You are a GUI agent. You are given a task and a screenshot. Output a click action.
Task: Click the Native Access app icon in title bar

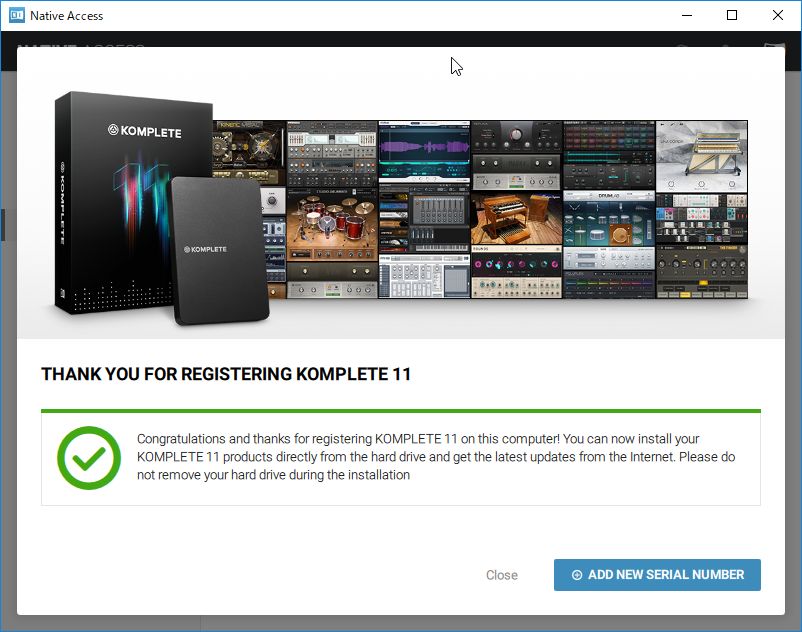tap(17, 15)
